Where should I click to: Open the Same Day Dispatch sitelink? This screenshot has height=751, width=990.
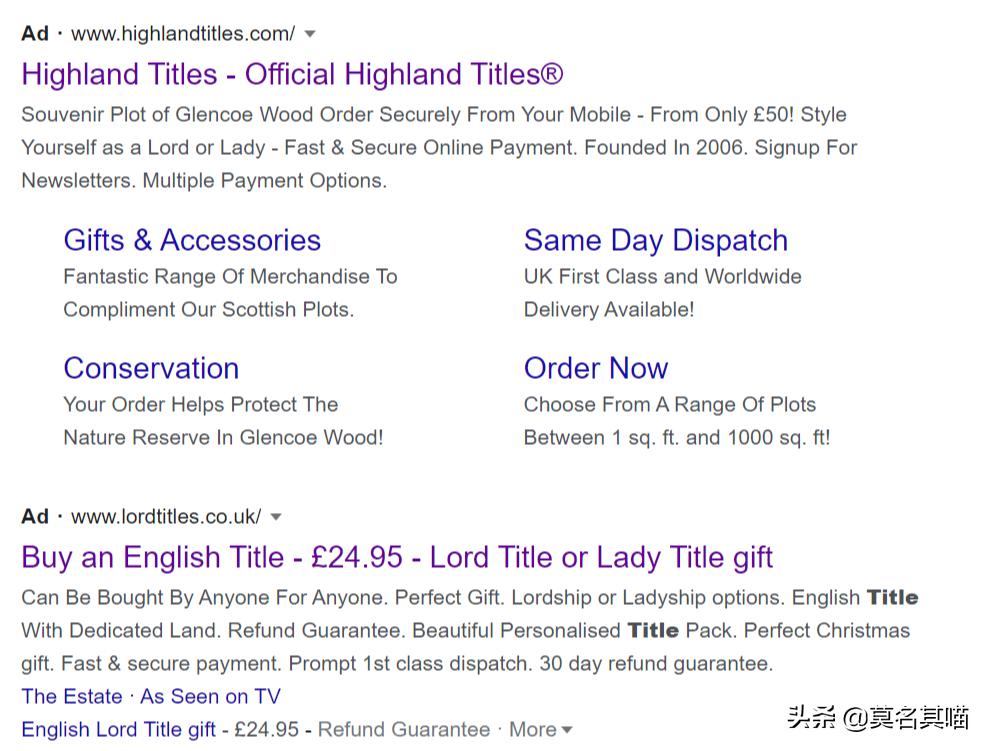(x=655, y=240)
